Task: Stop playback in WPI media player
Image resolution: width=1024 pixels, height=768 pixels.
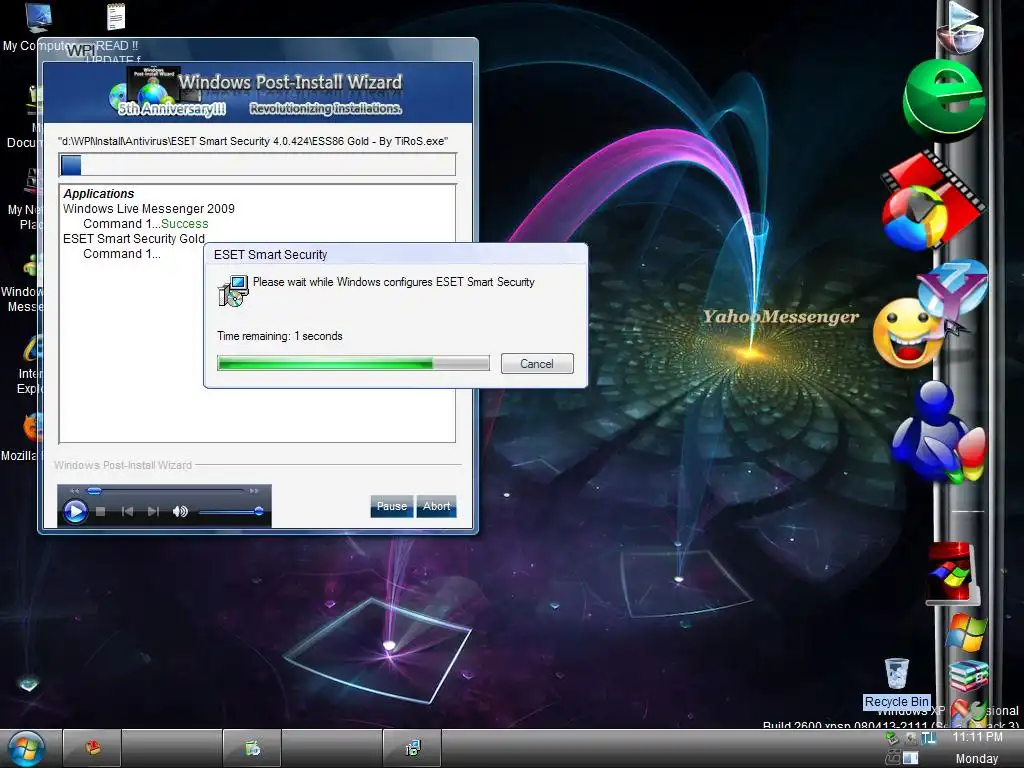Action: point(101,511)
